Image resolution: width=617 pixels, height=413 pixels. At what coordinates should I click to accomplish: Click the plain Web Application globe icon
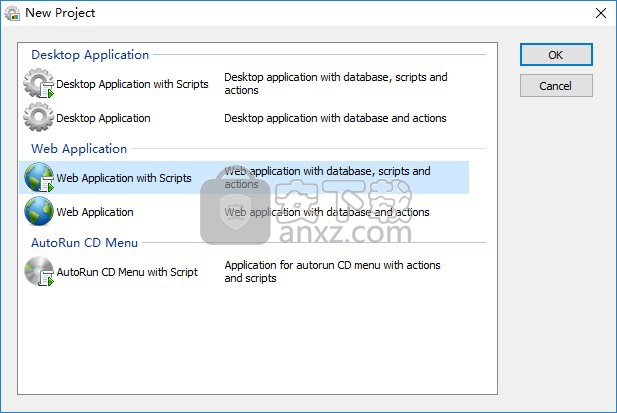pyautogui.click(x=39, y=211)
